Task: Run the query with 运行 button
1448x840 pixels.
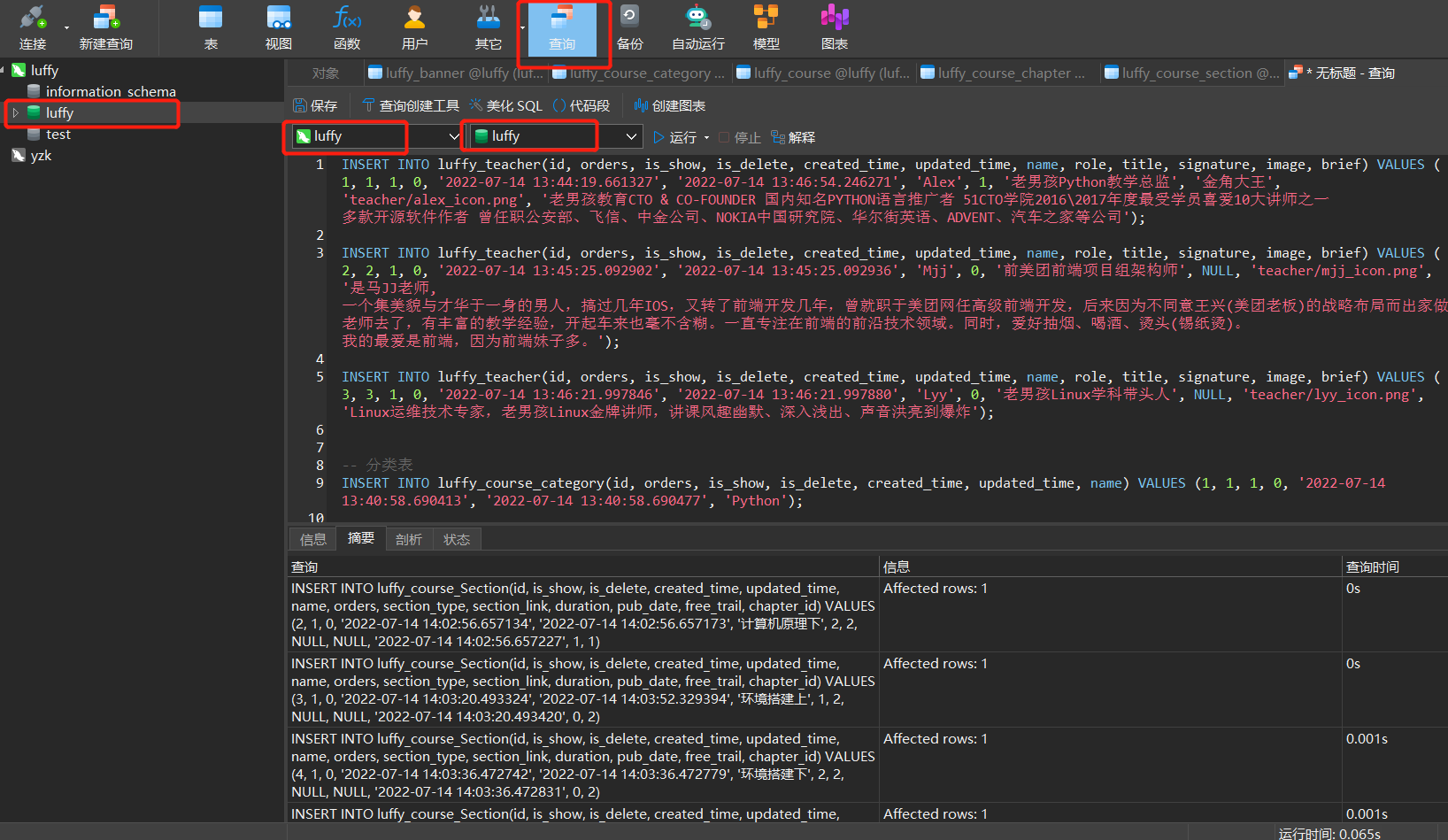Action: coord(675,137)
